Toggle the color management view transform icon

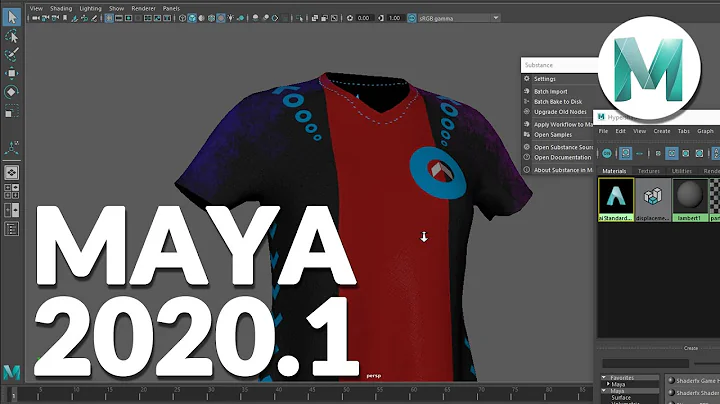412,18
